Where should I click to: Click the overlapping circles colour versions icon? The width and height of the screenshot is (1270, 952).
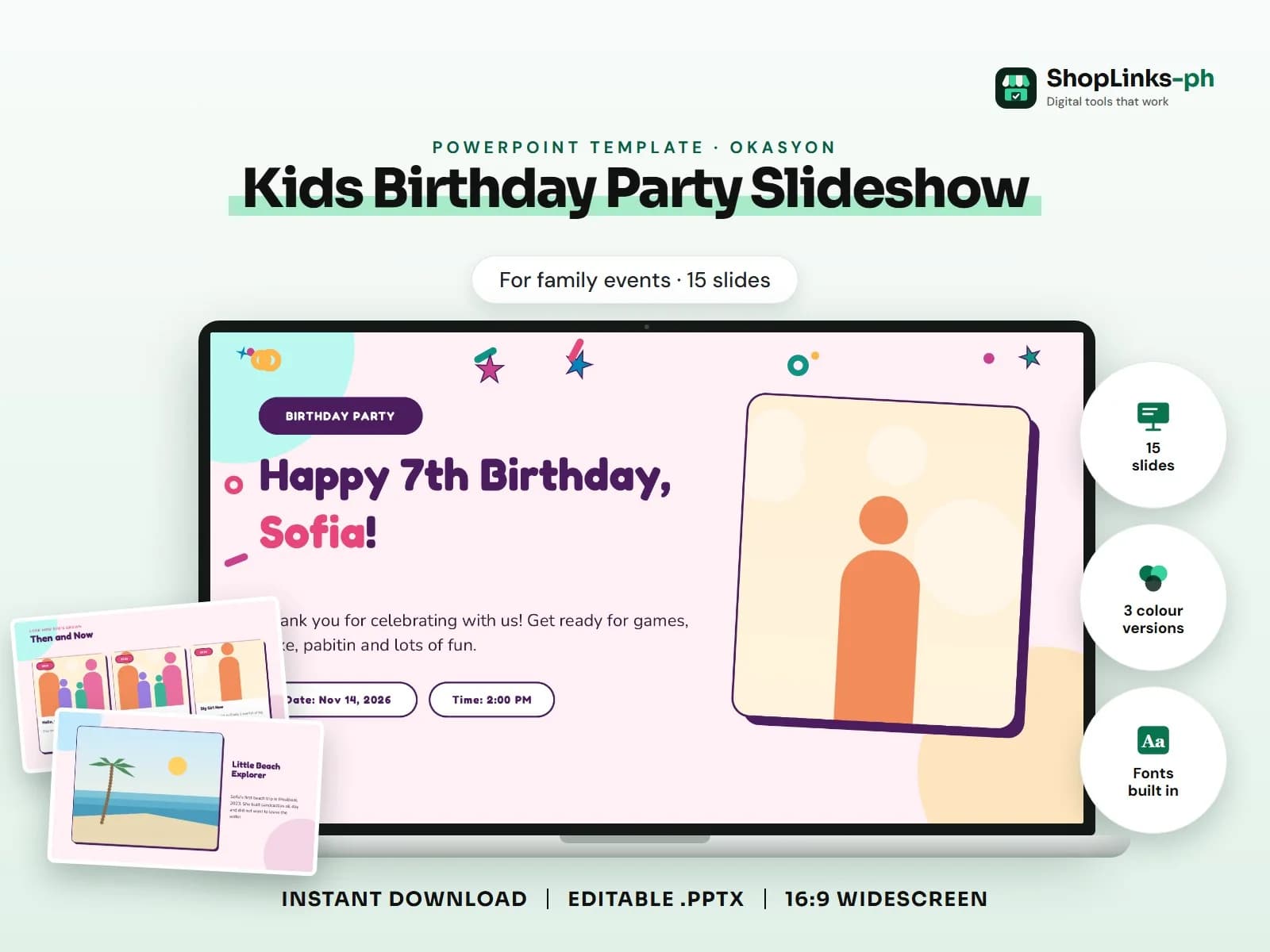(1153, 577)
